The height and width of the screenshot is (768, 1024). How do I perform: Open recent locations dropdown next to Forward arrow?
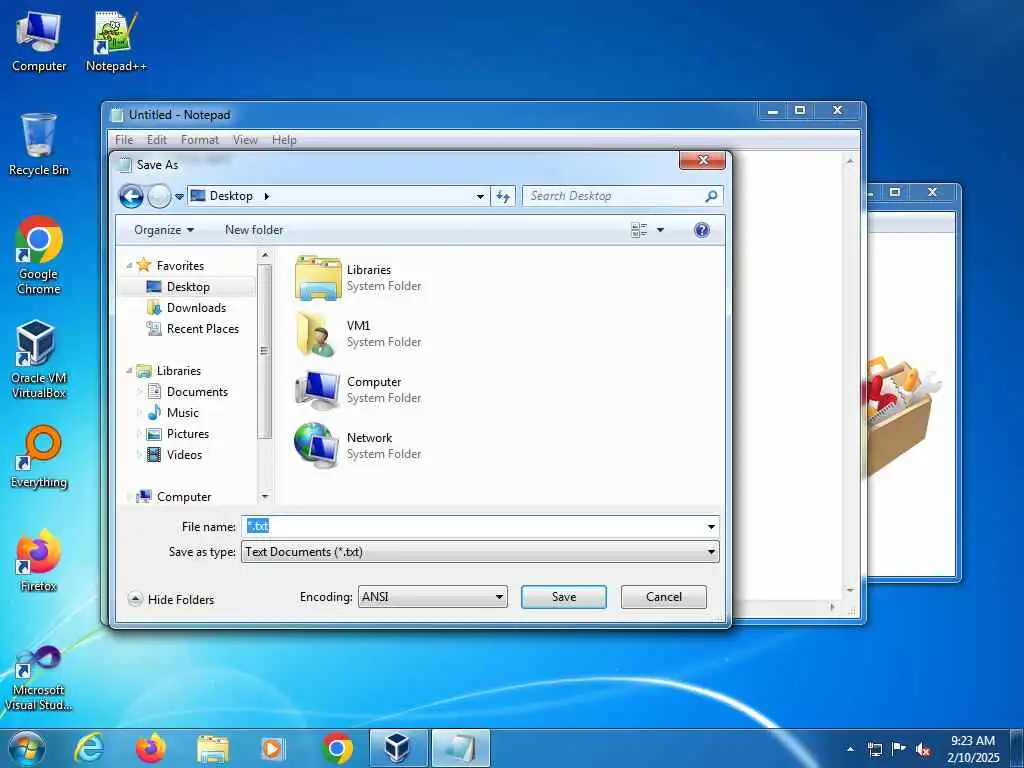click(x=180, y=197)
